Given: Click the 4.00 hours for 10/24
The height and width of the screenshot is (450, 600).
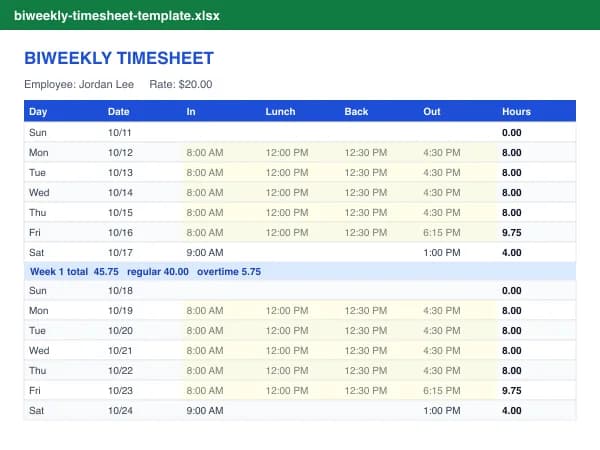Looking at the screenshot, I should [x=512, y=411].
